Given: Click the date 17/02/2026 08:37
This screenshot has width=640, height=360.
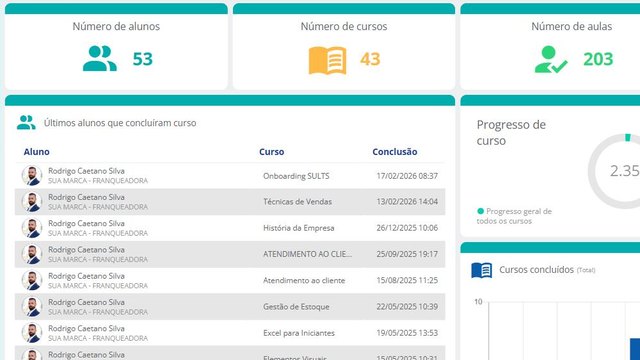Looking at the screenshot, I should (407, 176).
